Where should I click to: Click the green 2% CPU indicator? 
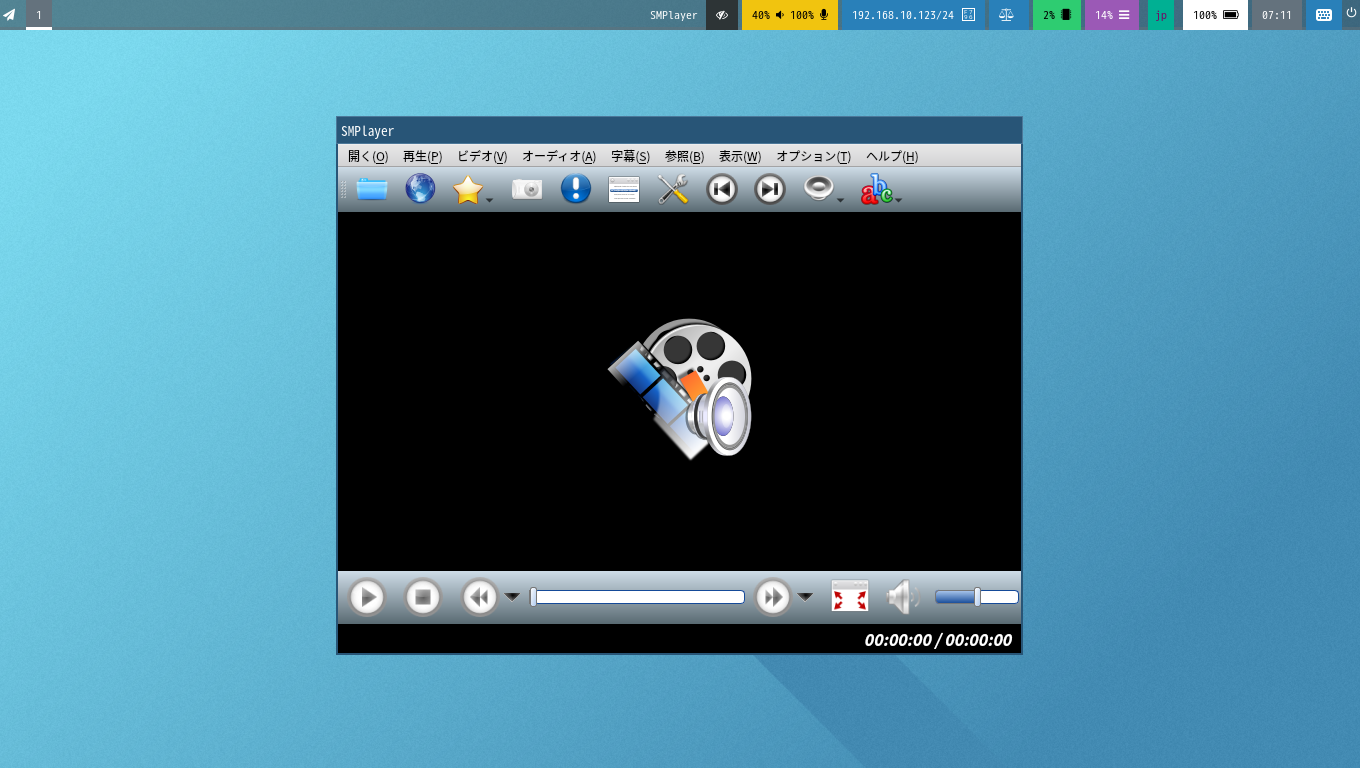click(x=1057, y=15)
